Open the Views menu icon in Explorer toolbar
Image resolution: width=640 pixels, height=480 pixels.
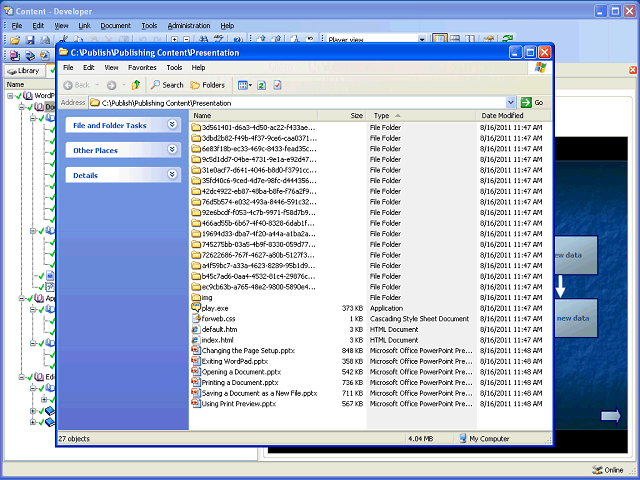point(244,85)
